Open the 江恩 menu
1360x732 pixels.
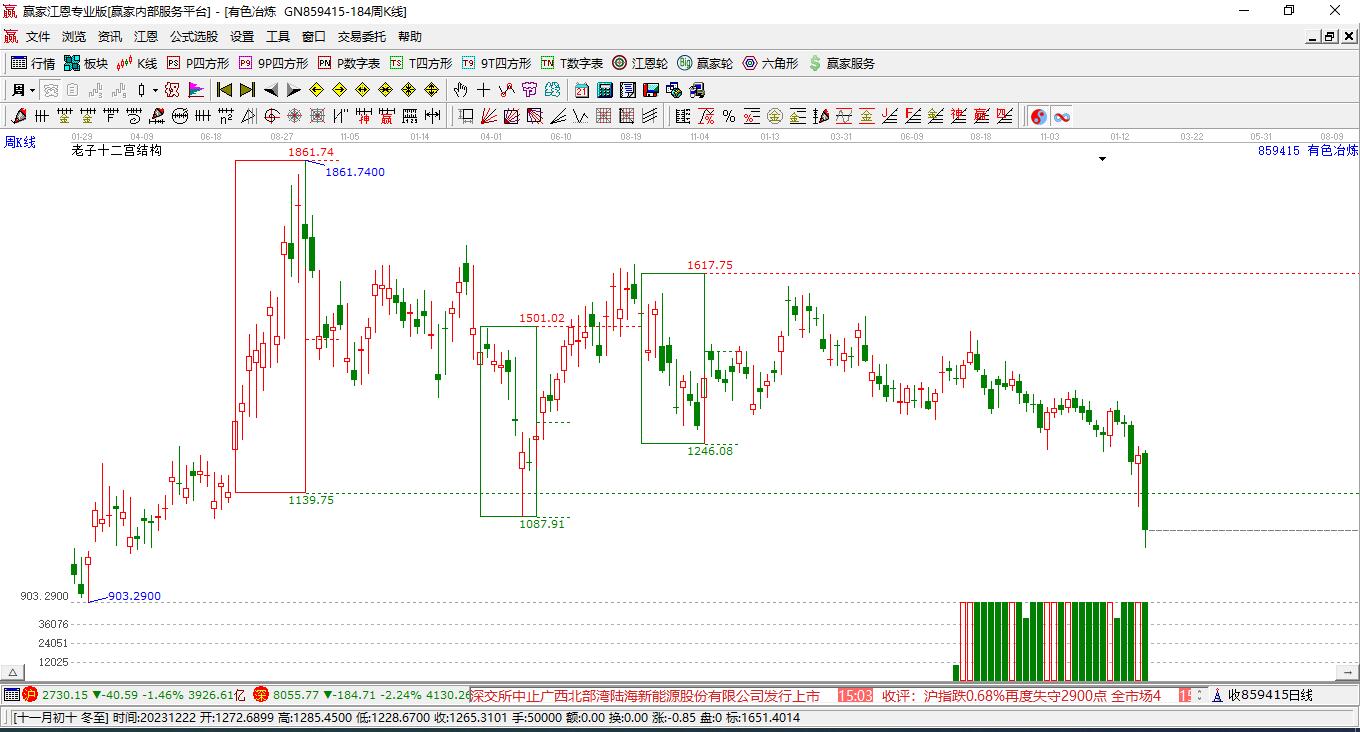point(146,36)
